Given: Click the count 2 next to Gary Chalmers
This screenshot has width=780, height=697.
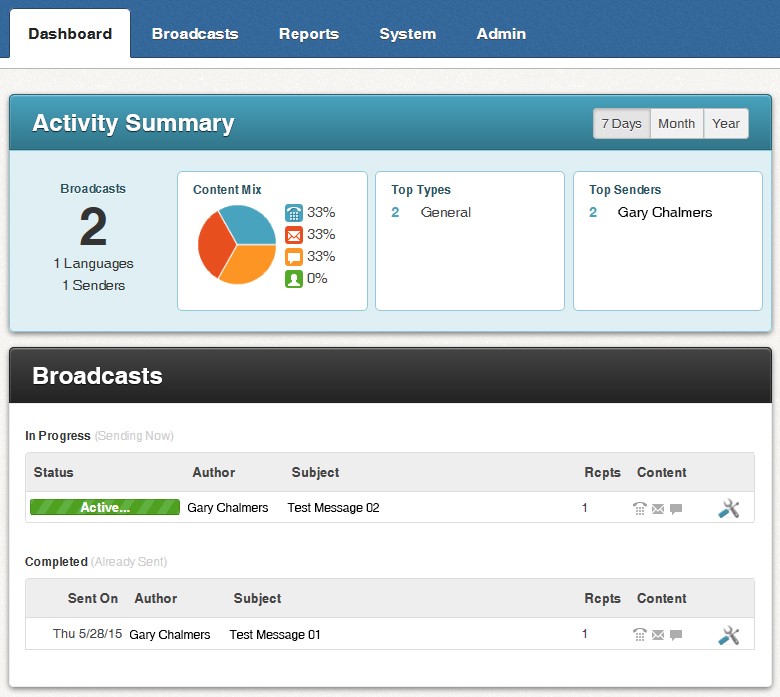Looking at the screenshot, I should click(x=593, y=212).
